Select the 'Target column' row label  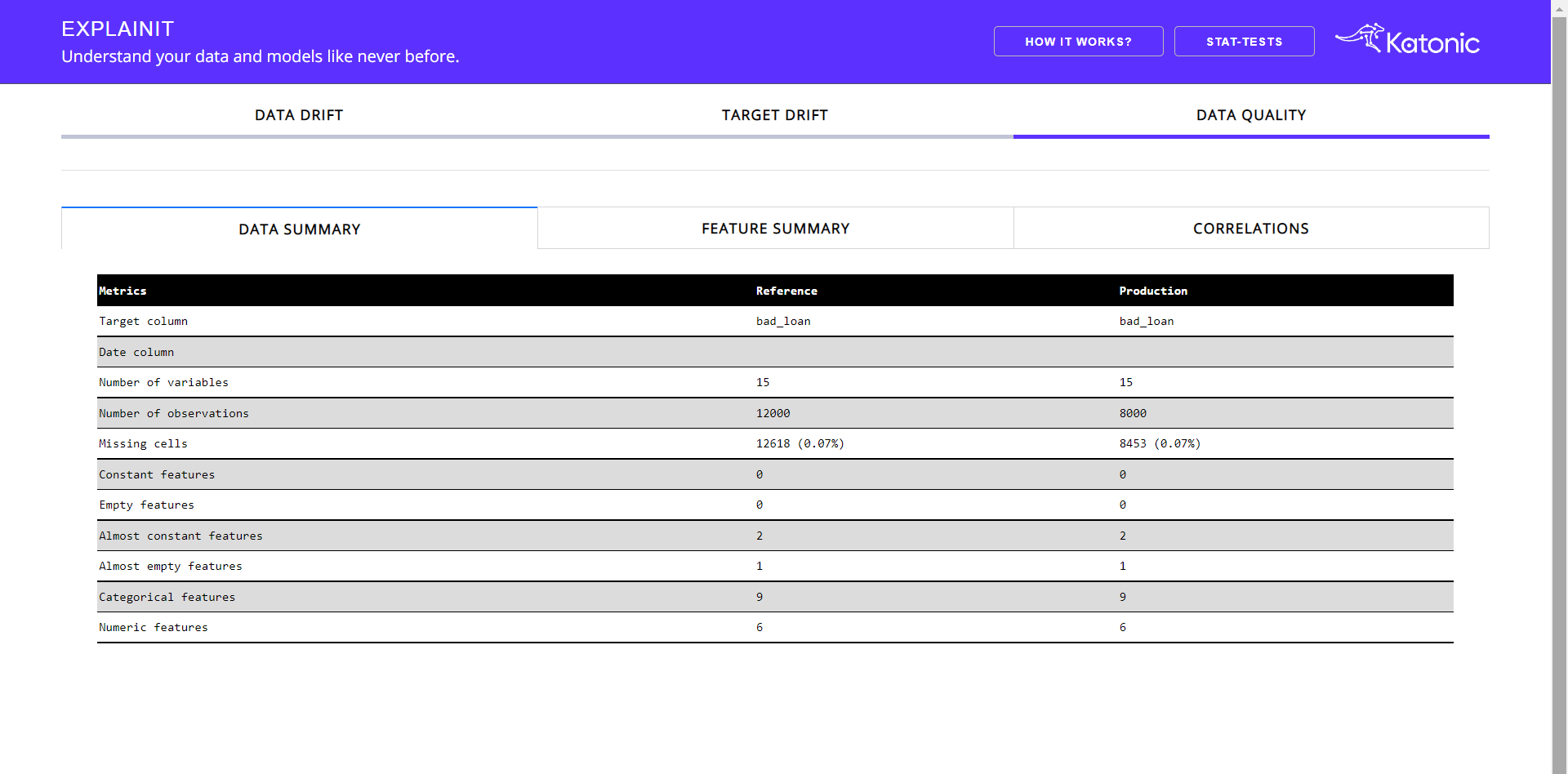(x=144, y=322)
